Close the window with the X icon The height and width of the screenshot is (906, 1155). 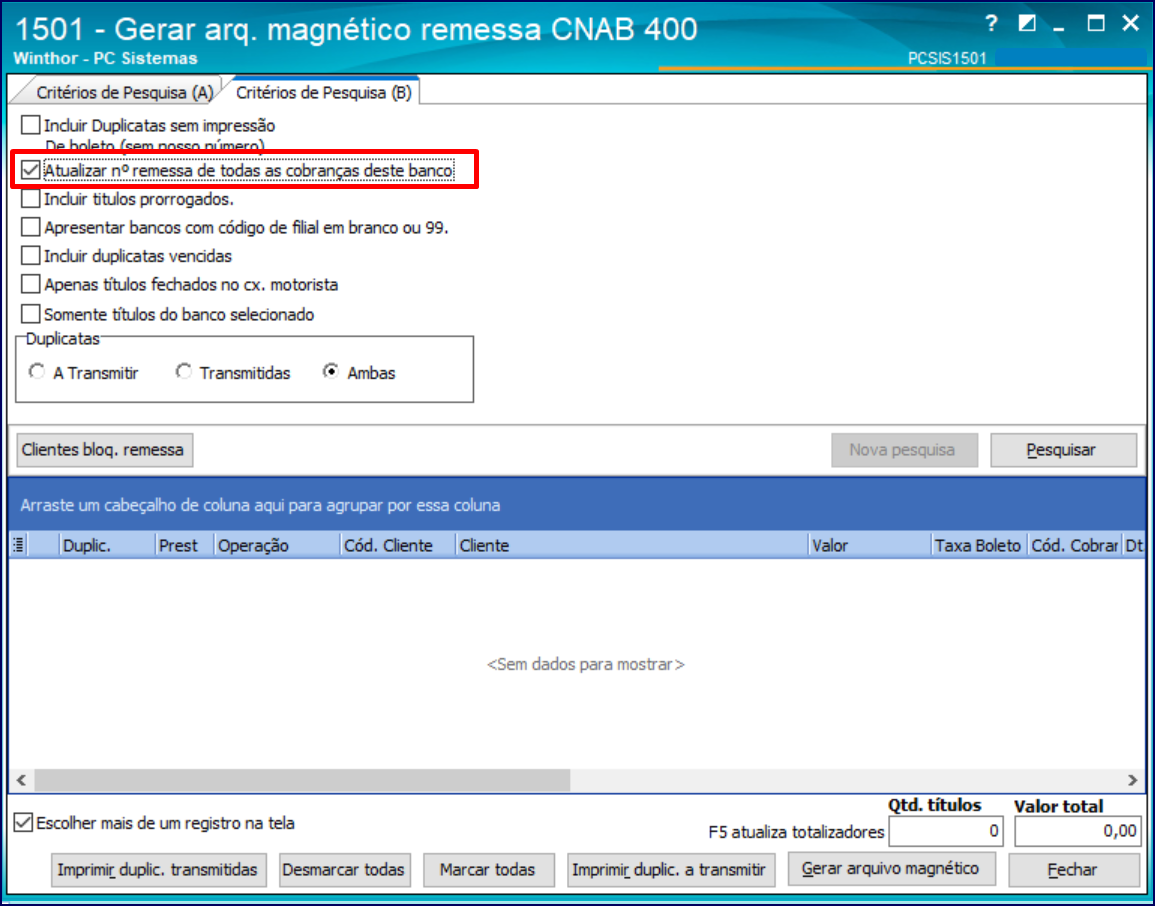(1131, 24)
